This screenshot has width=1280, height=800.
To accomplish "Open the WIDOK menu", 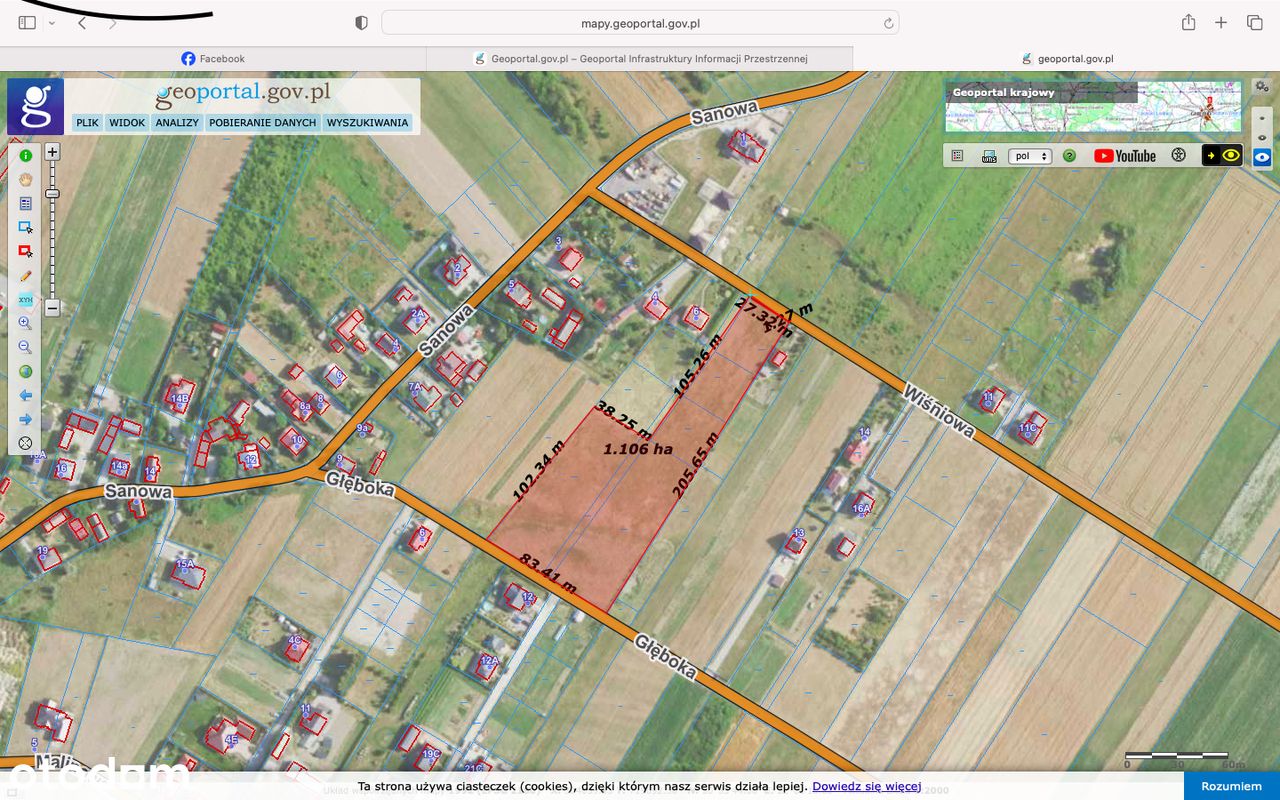I will 127,122.
